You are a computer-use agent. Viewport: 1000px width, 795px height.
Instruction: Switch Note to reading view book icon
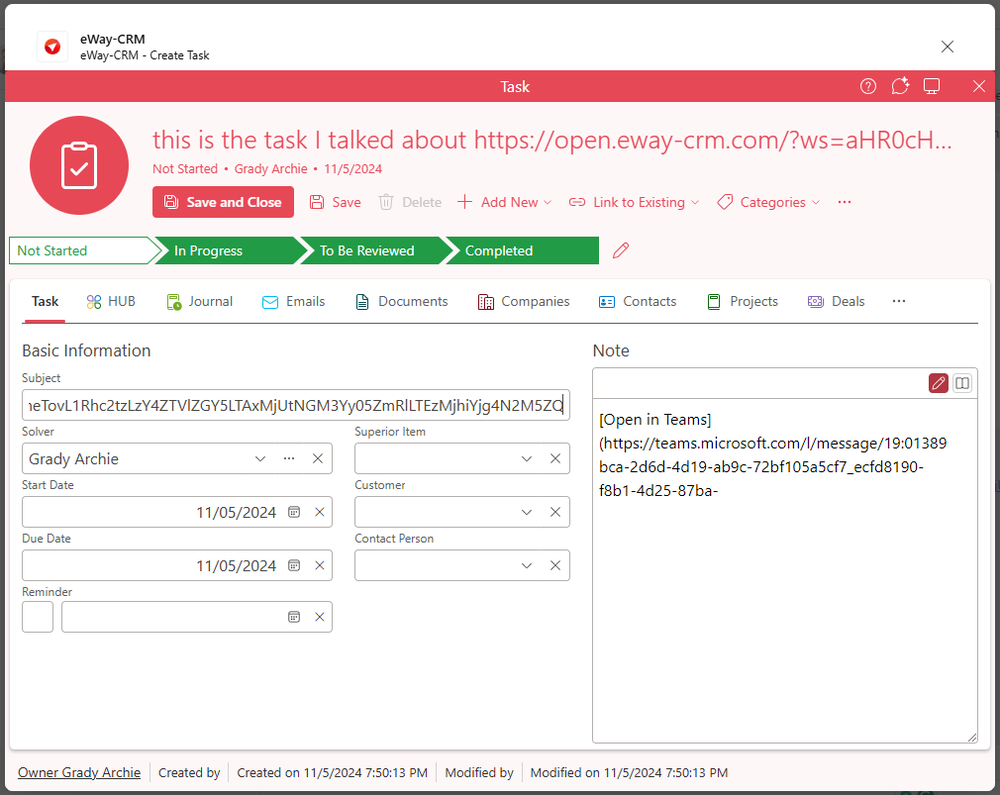962,383
